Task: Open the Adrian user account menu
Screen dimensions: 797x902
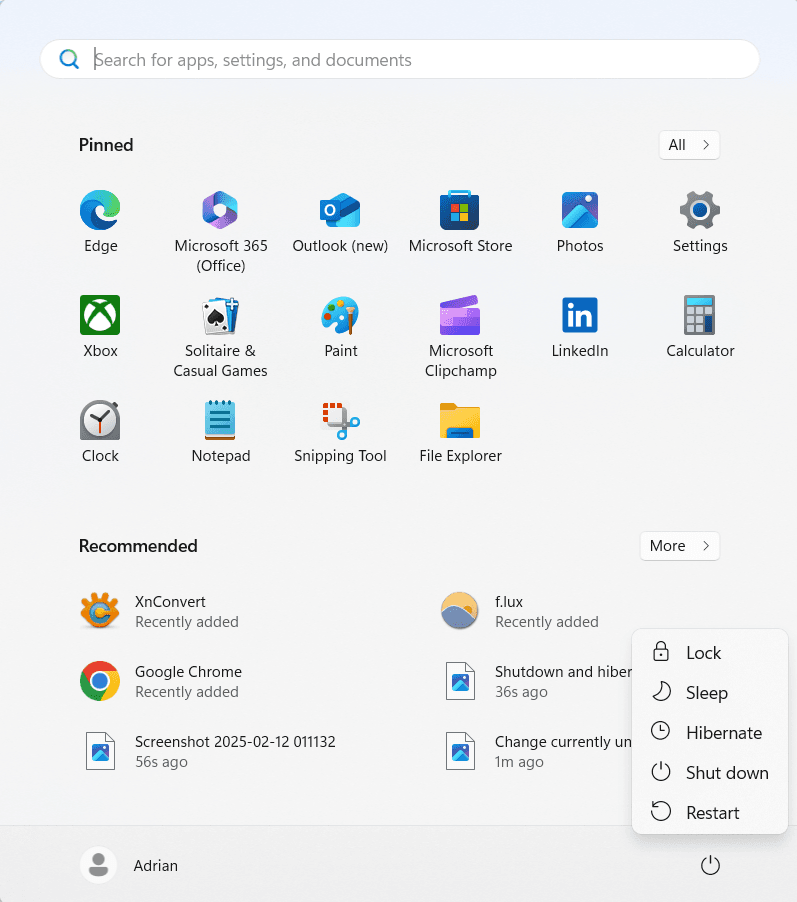Action: (129, 865)
